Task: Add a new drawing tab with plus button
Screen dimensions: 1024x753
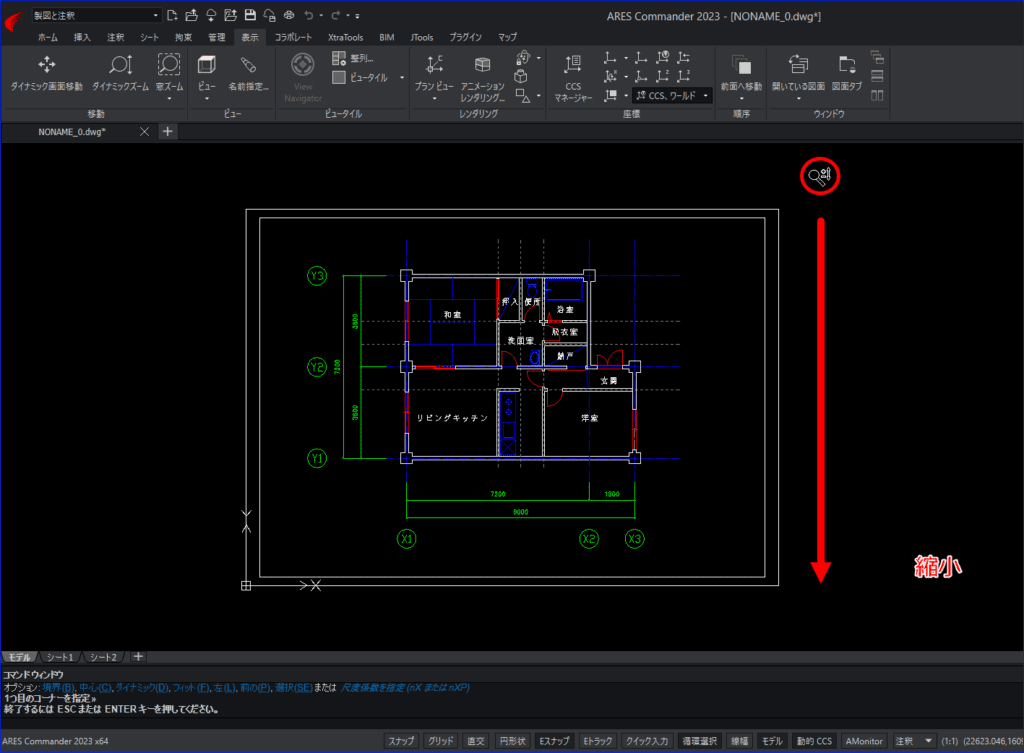Action: (168, 131)
